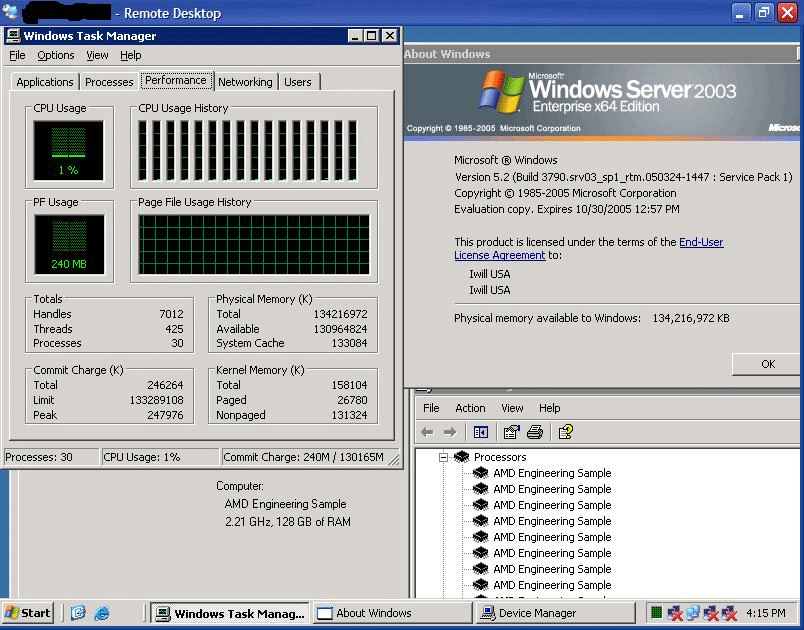
Task: Switch to Windows Task Manager taskbar button
Action: 231,613
